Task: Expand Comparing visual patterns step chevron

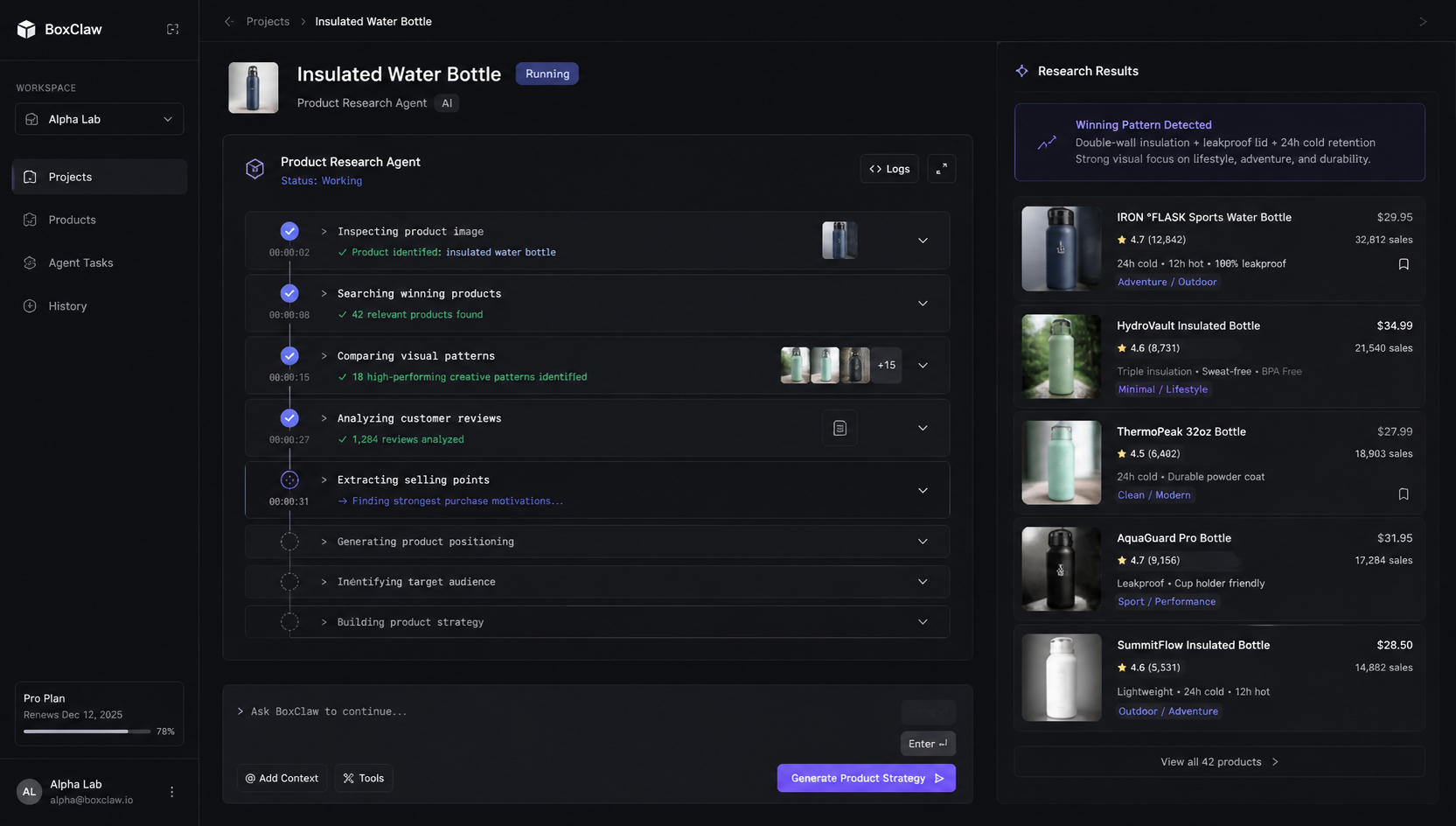Action: tap(923, 366)
